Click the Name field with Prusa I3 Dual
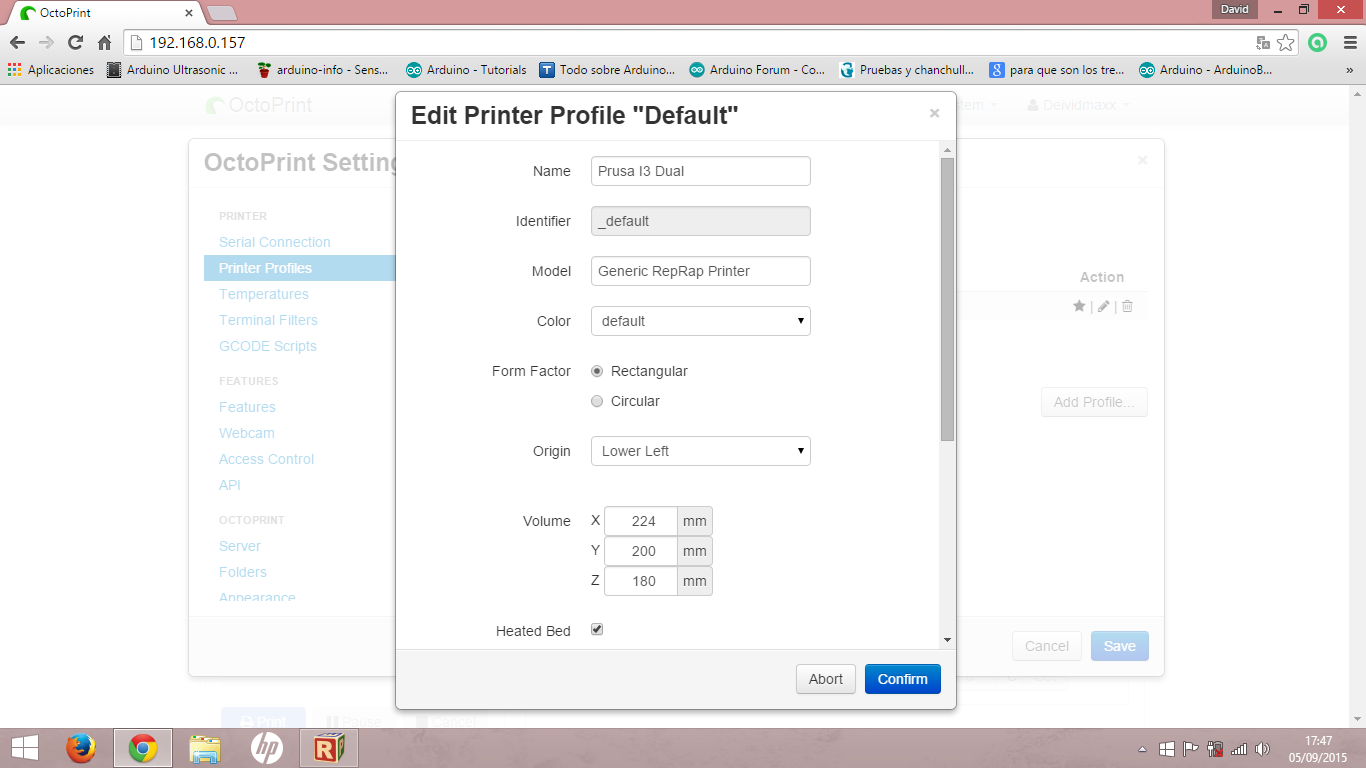The width and height of the screenshot is (1366, 768). pyautogui.click(x=701, y=171)
